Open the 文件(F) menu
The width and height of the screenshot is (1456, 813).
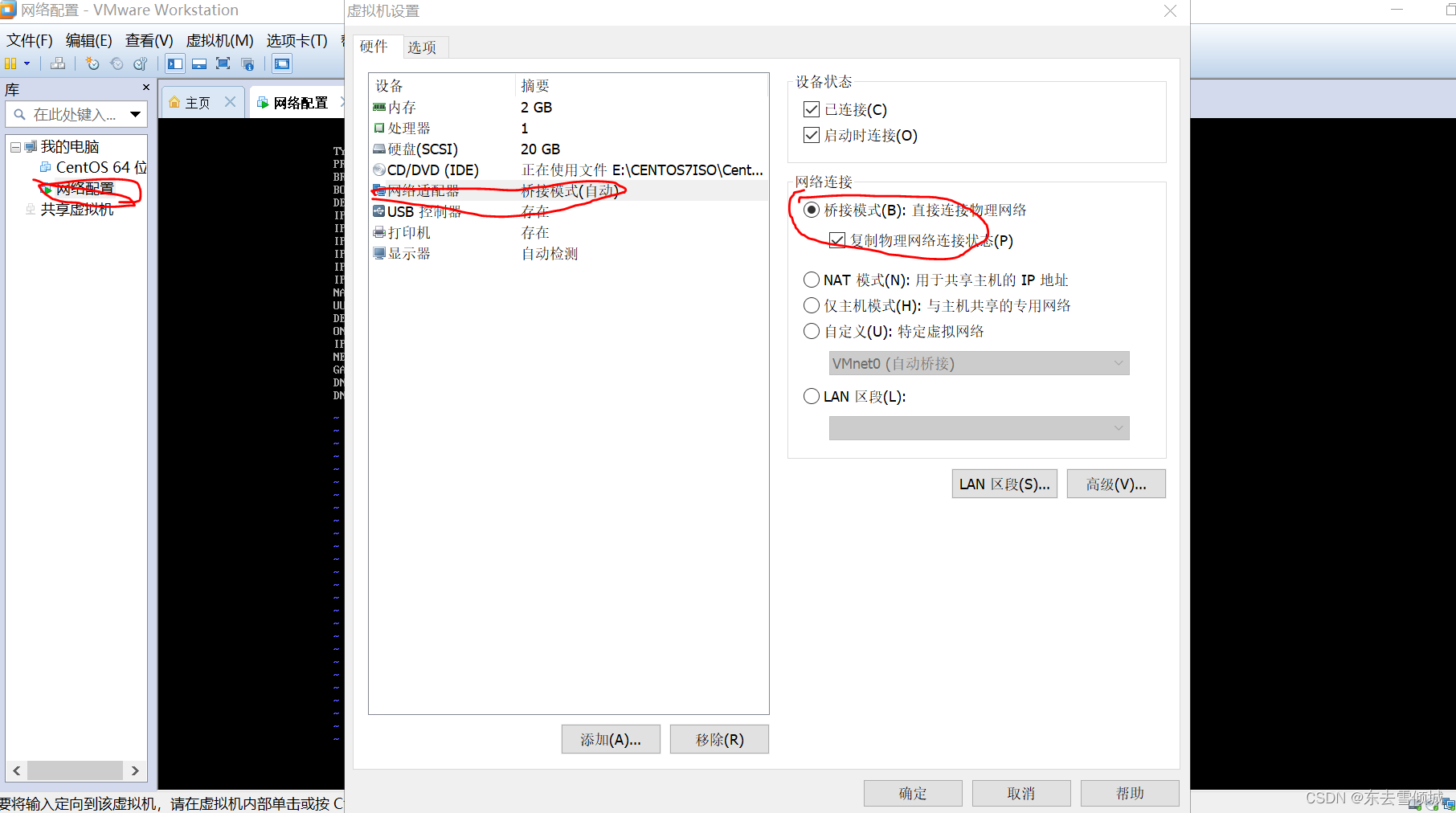pos(30,40)
